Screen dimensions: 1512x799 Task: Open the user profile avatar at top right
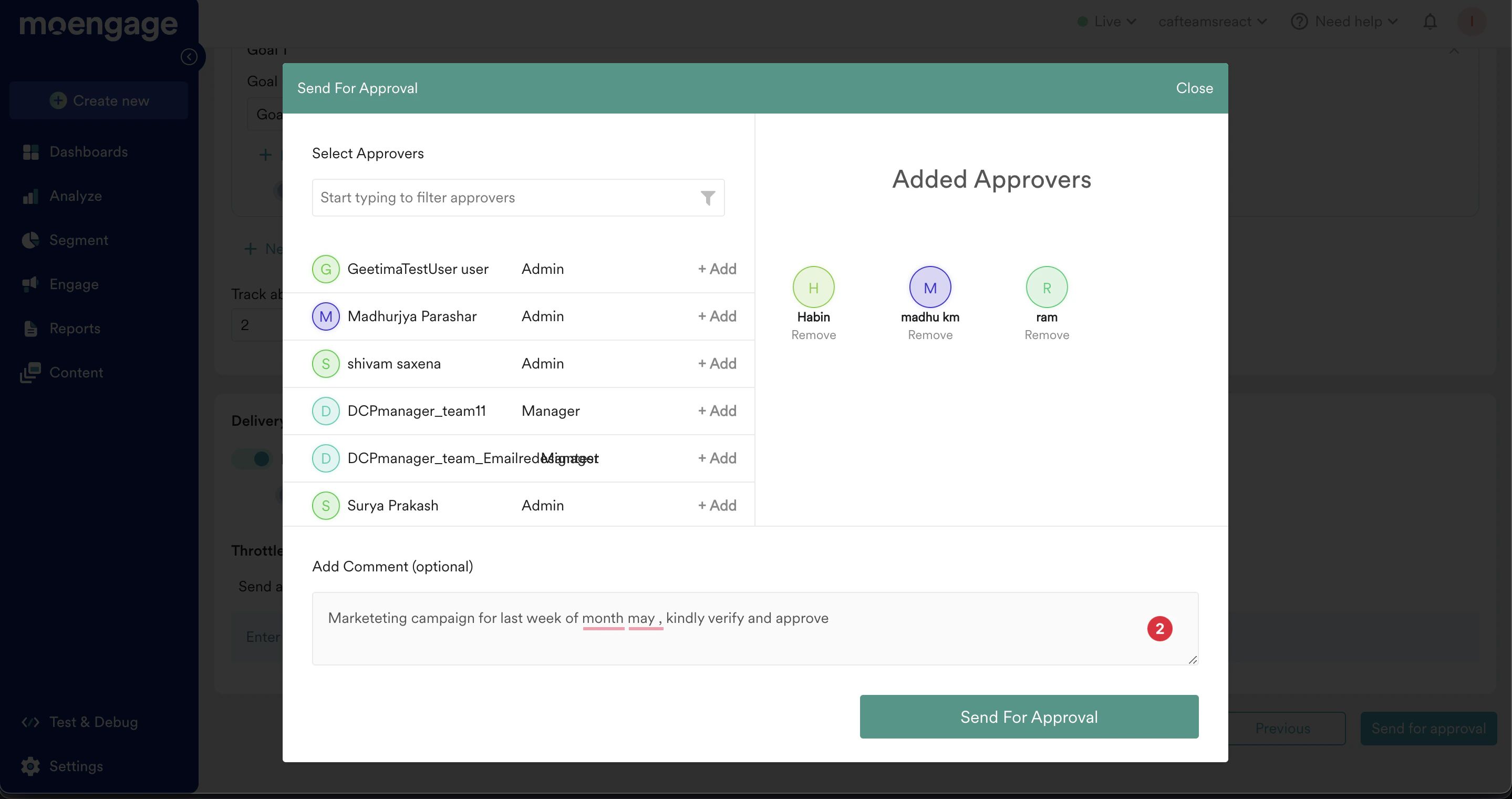(1472, 22)
